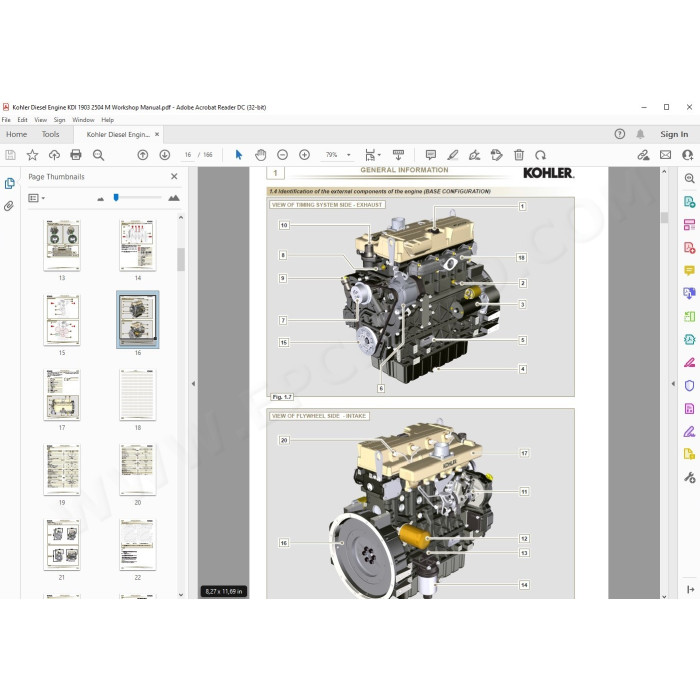
Task: Close the Kohler Diesel Engin... tab
Action: [157, 134]
